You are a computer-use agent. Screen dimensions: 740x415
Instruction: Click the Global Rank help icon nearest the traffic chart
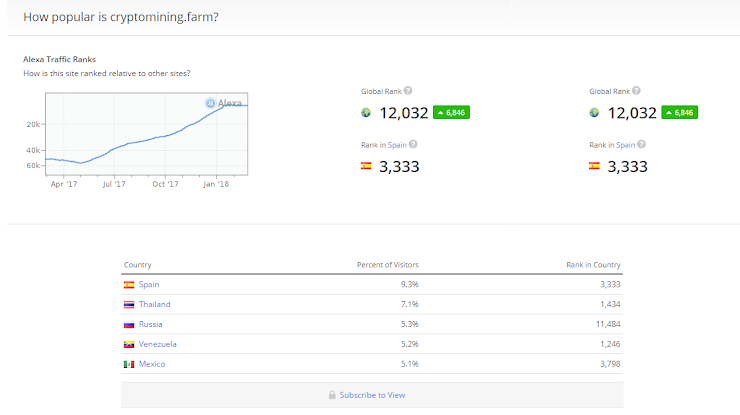click(408, 91)
